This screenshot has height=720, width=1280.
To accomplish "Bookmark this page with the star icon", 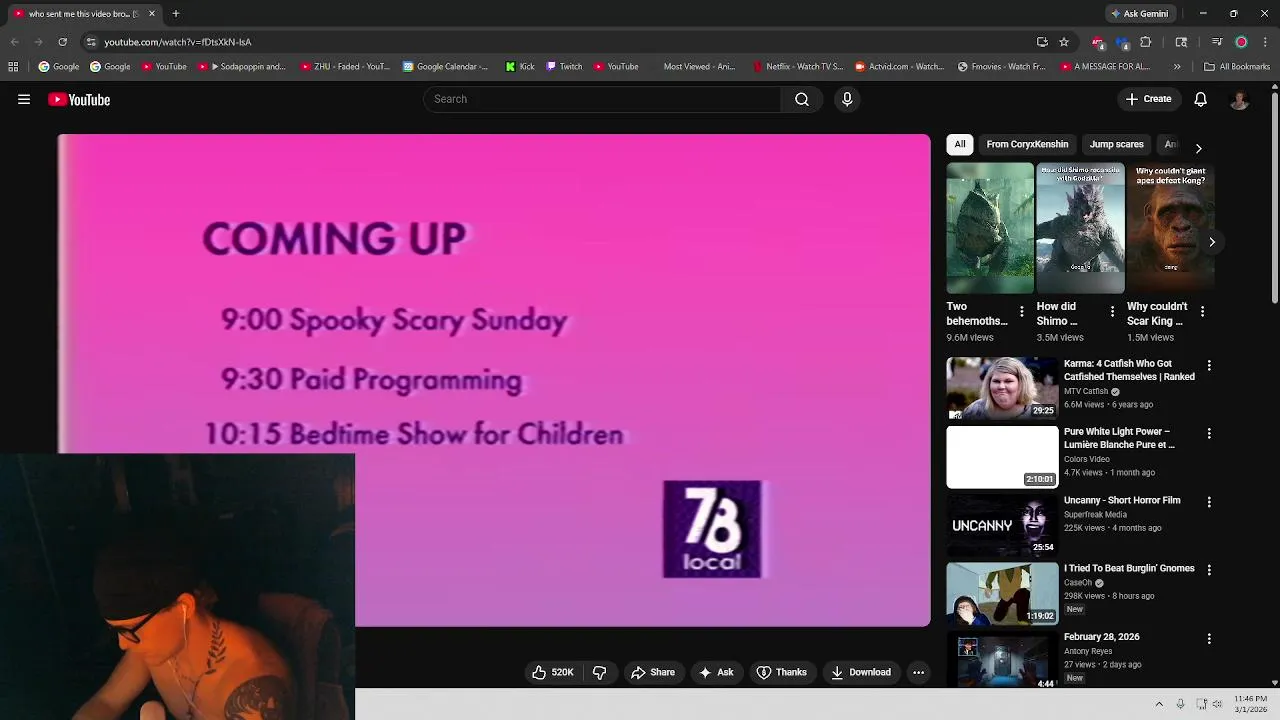I will (x=1064, y=42).
